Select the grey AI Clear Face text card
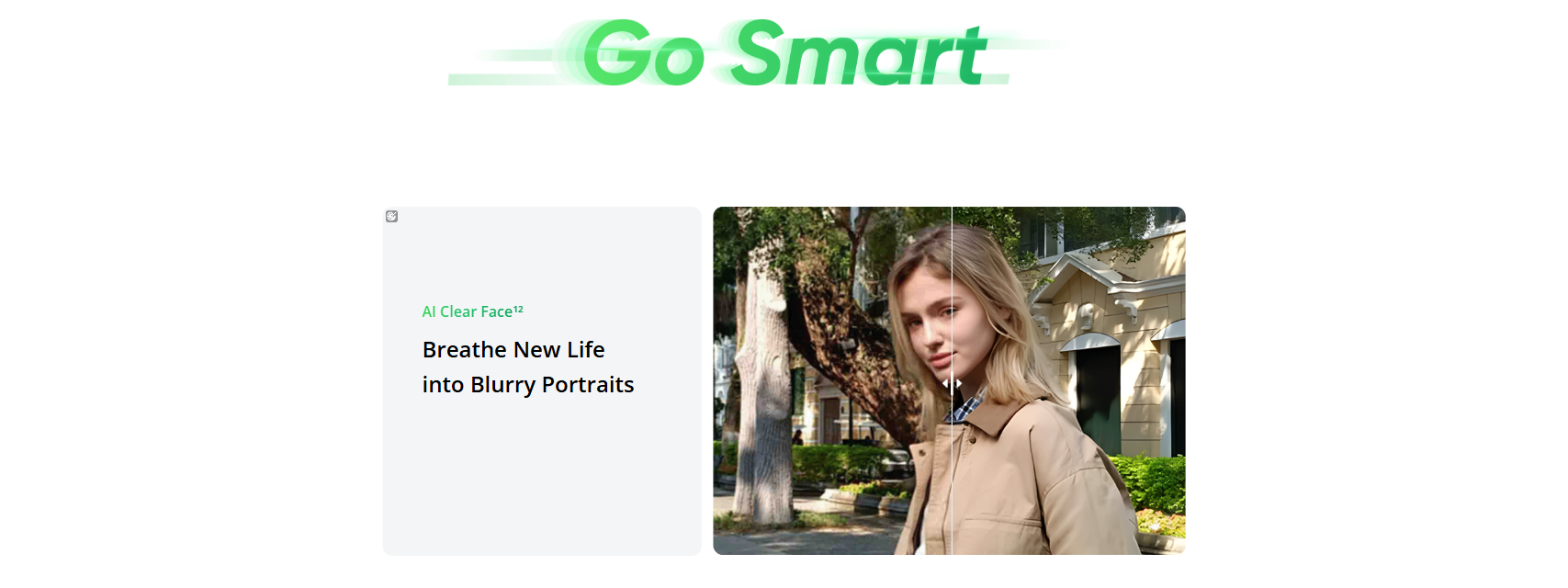 pyautogui.click(x=542, y=380)
